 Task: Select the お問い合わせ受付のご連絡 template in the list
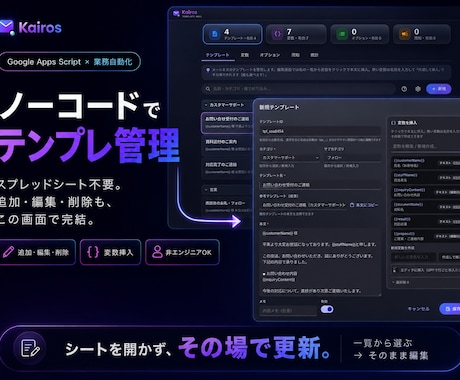[x=228, y=123]
